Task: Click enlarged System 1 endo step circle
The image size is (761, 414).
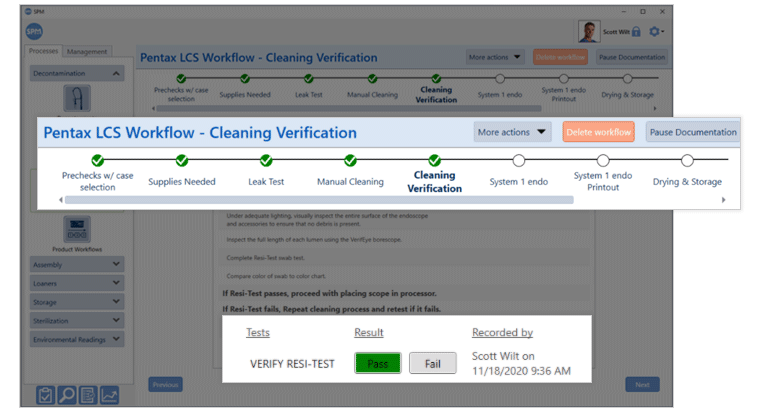Action: (x=519, y=160)
